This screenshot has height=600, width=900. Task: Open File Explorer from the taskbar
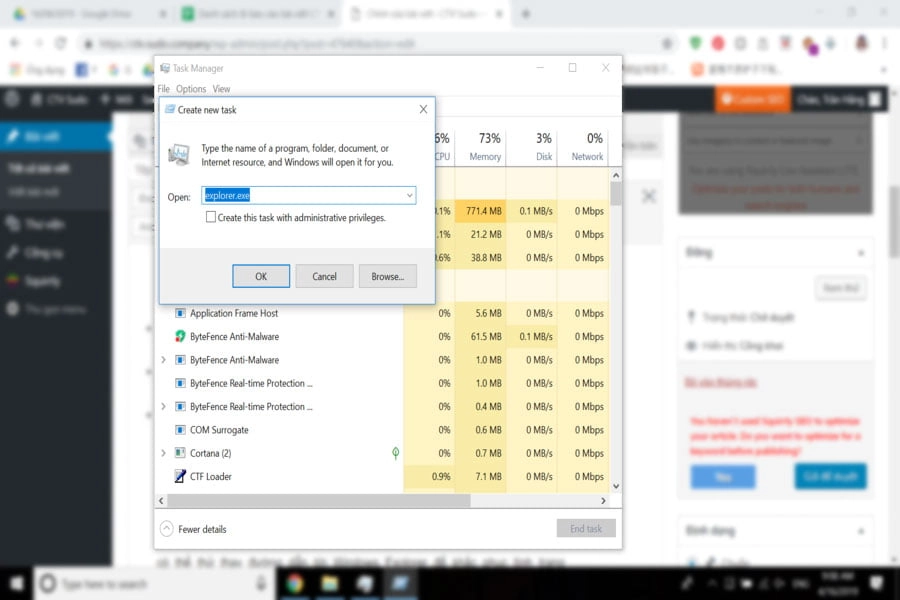(x=329, y=581)
